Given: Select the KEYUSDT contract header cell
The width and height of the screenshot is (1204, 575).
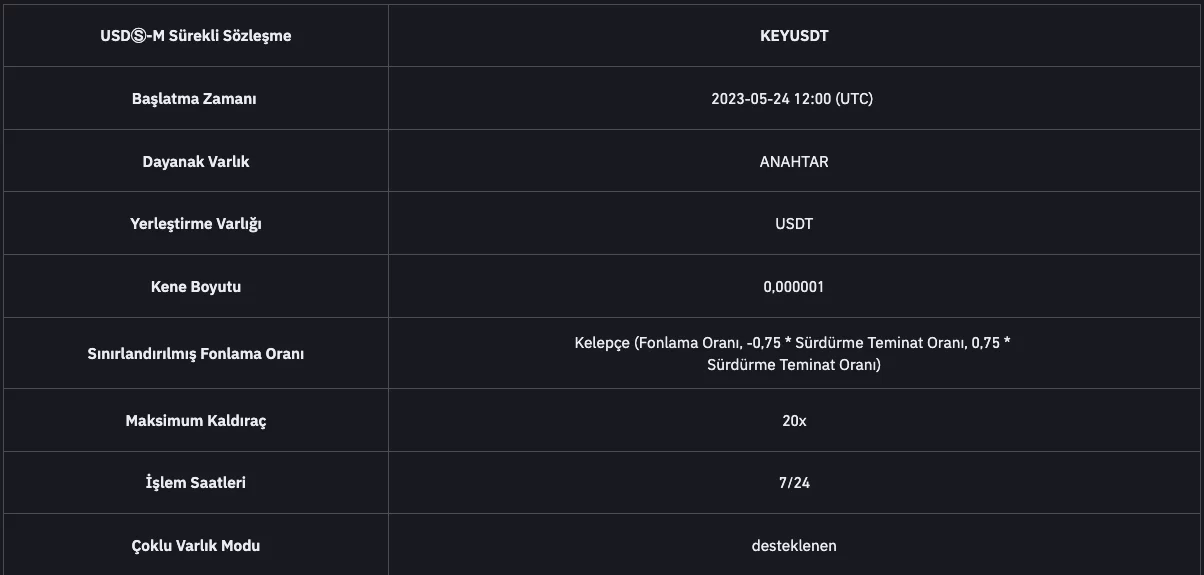Looking at the screenshot, I should pyautogui.click(x=794, y=36).
